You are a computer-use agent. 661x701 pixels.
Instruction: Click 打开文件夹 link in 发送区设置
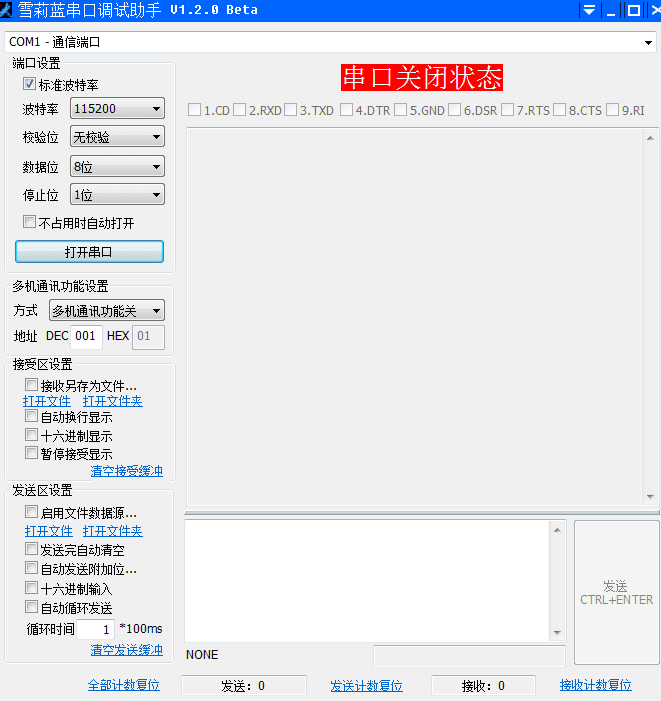click(113, 531)
